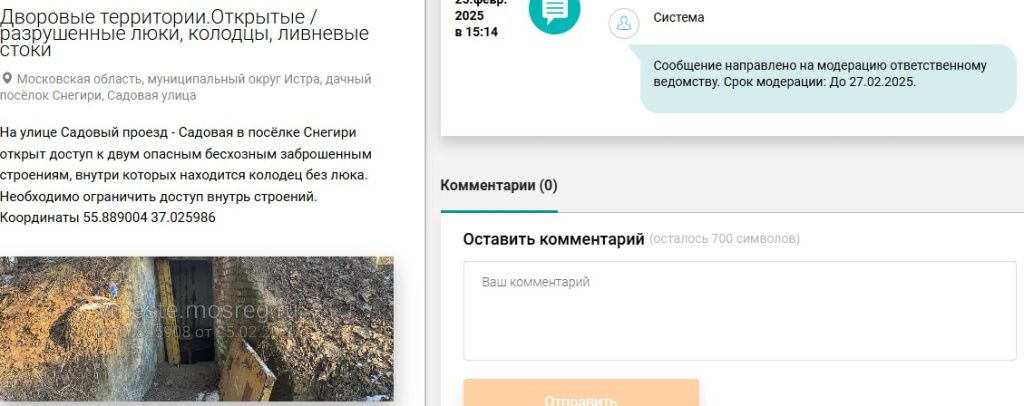Focus the Ваш комментарий text field
This screenshot has height=406, width=1024.
click(x=739, y=310)
